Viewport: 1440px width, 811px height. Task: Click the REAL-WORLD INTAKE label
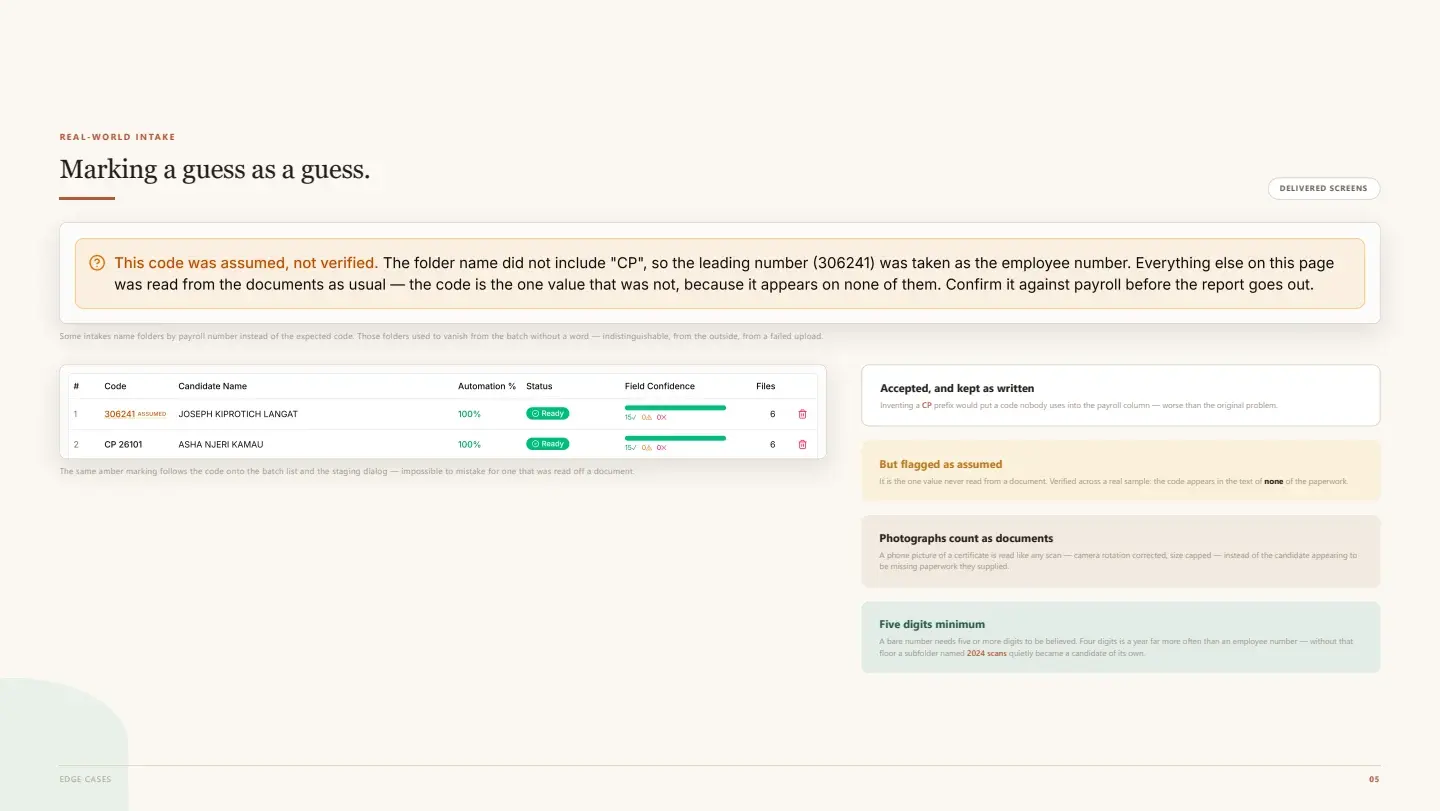[x=117, y=137]
